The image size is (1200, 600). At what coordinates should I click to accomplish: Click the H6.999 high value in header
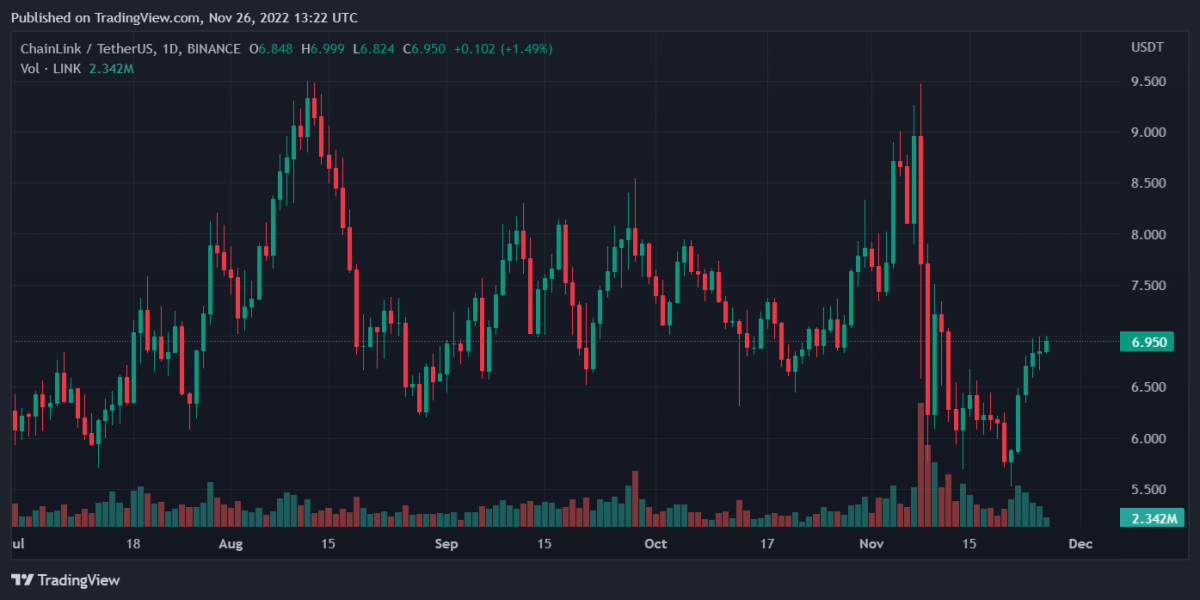click(x=325, y=48)
